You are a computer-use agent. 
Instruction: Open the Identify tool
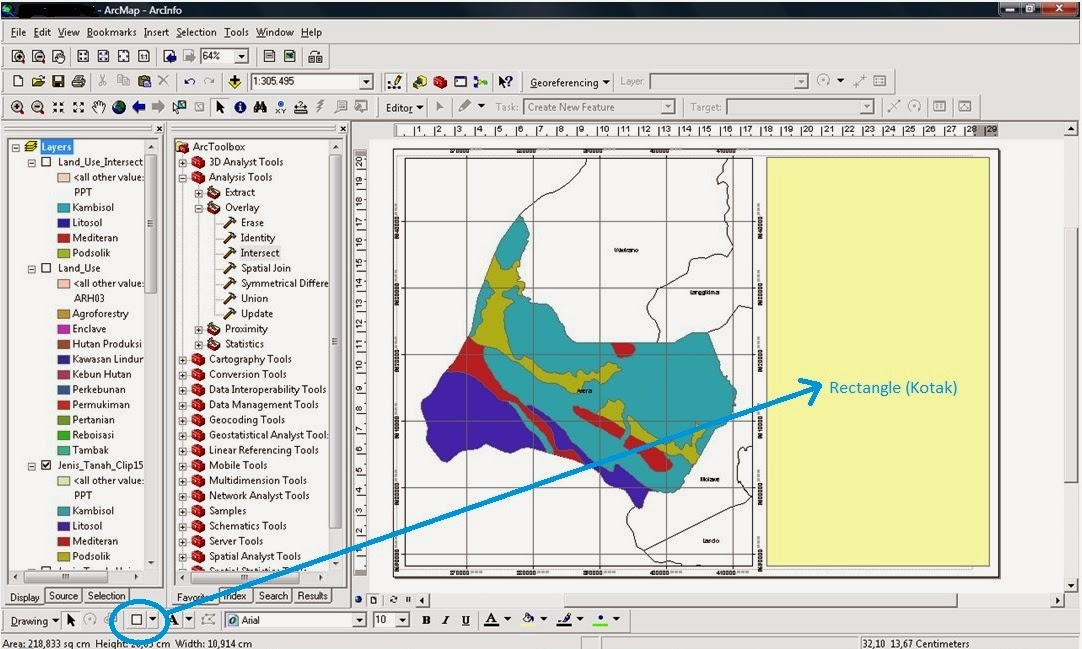pyautogui.click(x=240, y=107)
